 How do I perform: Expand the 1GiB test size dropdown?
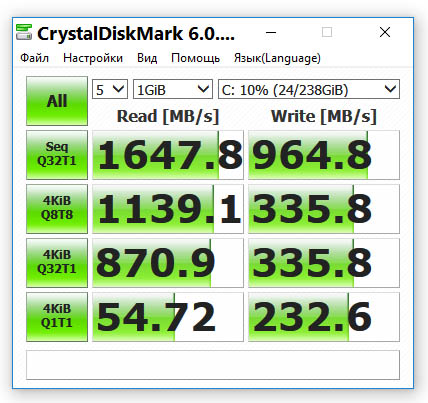[173, 89]
